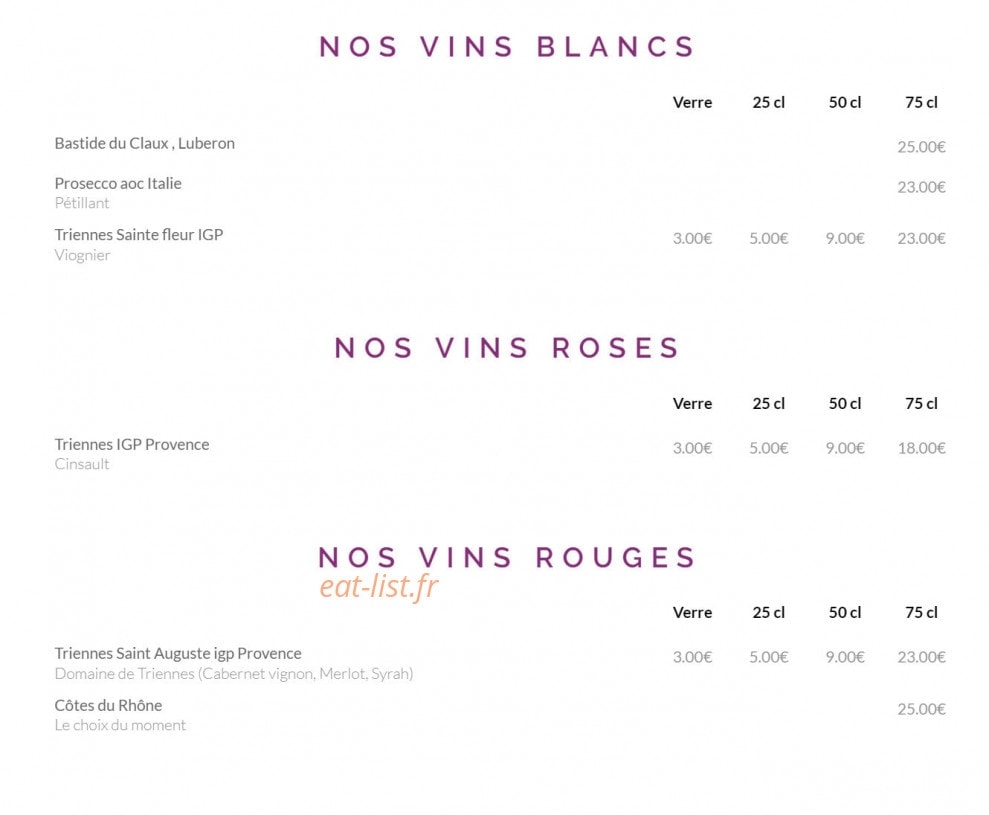The width and height of the screenshot is (989, 815).
Task: Click the Verre column header under Vins Blancs
Action: click(x=693, y=102)
